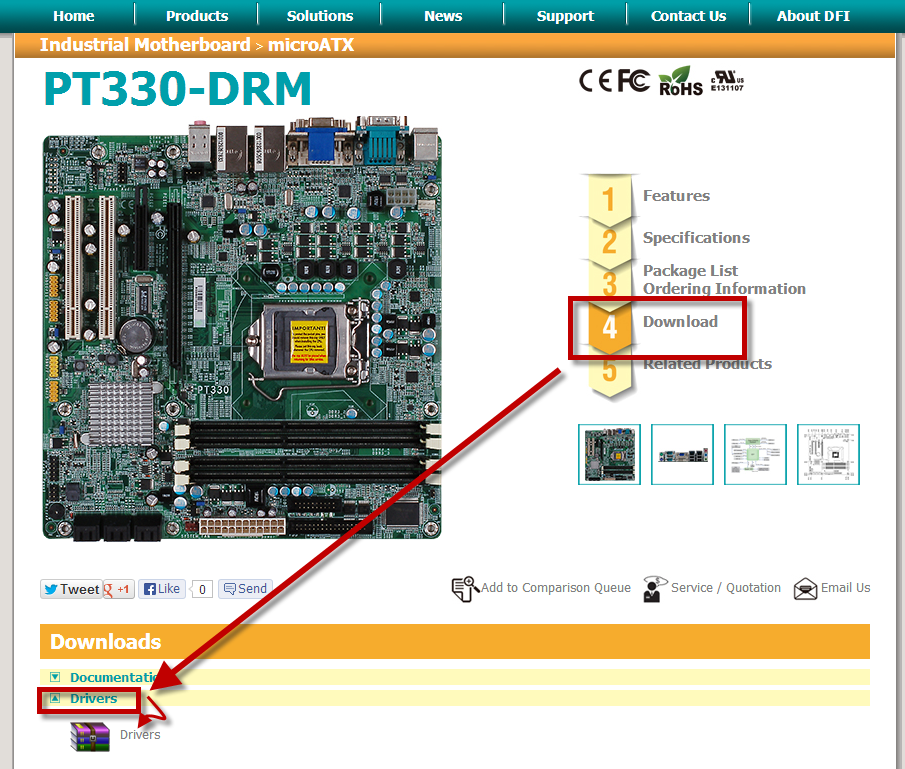Click the Facebook like count 0

[x=202, y=589]
